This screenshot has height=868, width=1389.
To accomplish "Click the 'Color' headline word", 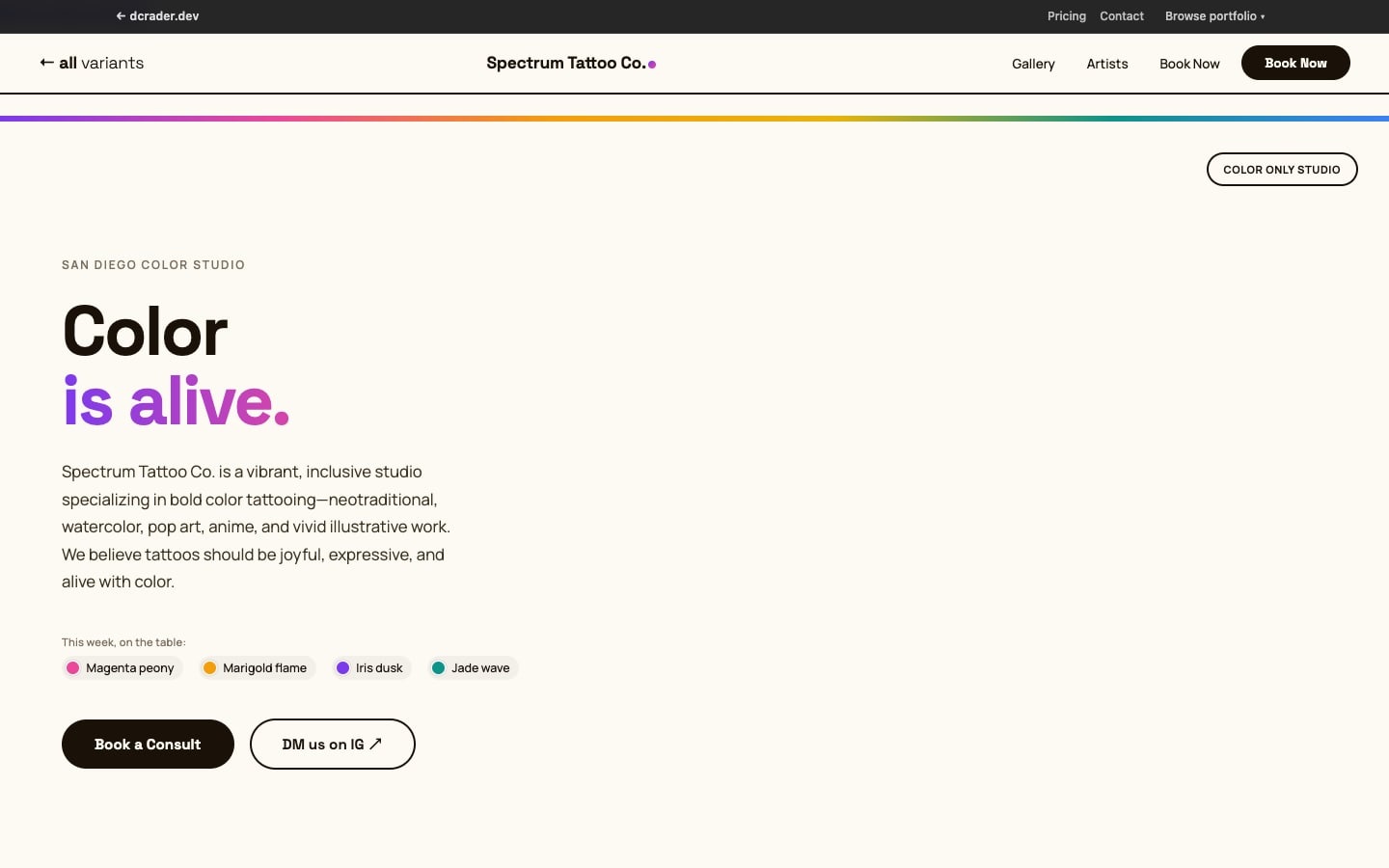I will pyautogui.click(x=145, y=332).
